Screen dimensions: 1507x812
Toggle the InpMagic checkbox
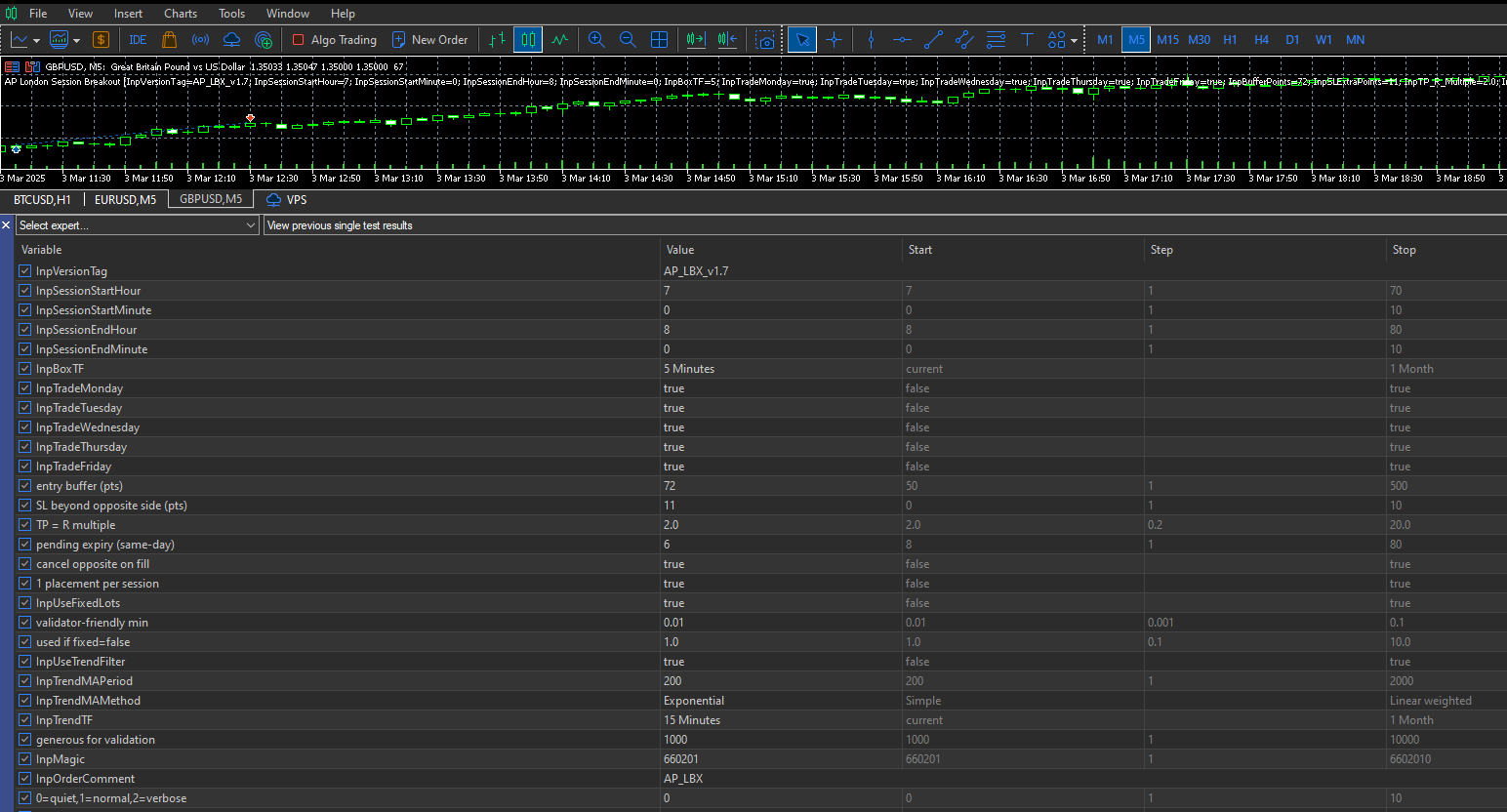[x=25, y=759]
